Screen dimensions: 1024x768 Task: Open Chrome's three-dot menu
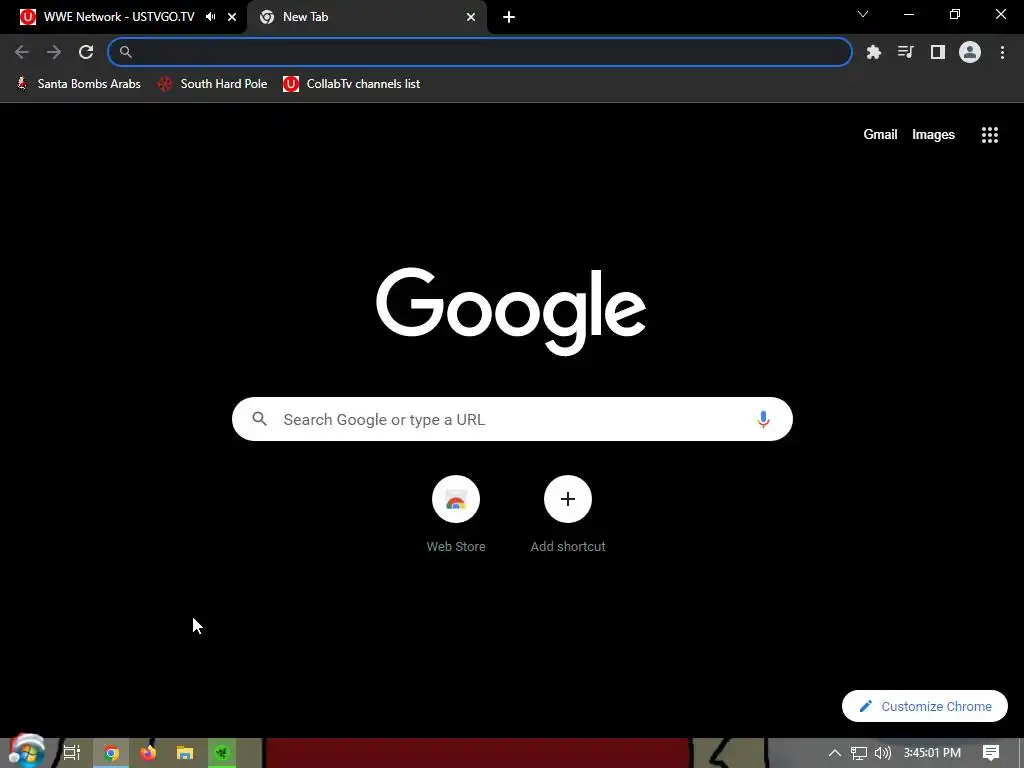[x=1002, y=52]
